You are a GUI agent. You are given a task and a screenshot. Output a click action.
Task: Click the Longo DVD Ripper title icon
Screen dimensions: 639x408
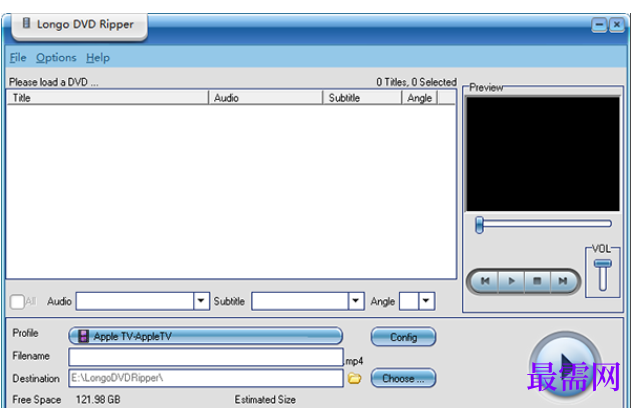(26, 23)
